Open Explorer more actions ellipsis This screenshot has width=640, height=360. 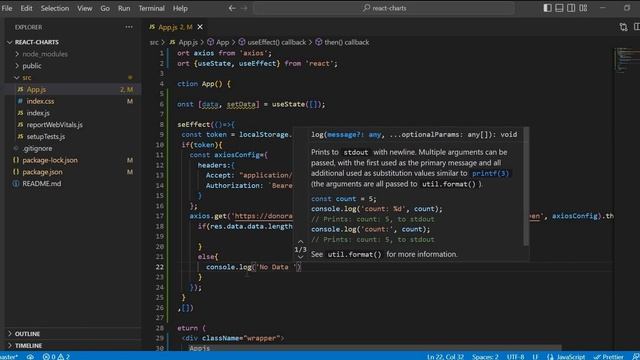click(129, 27)
